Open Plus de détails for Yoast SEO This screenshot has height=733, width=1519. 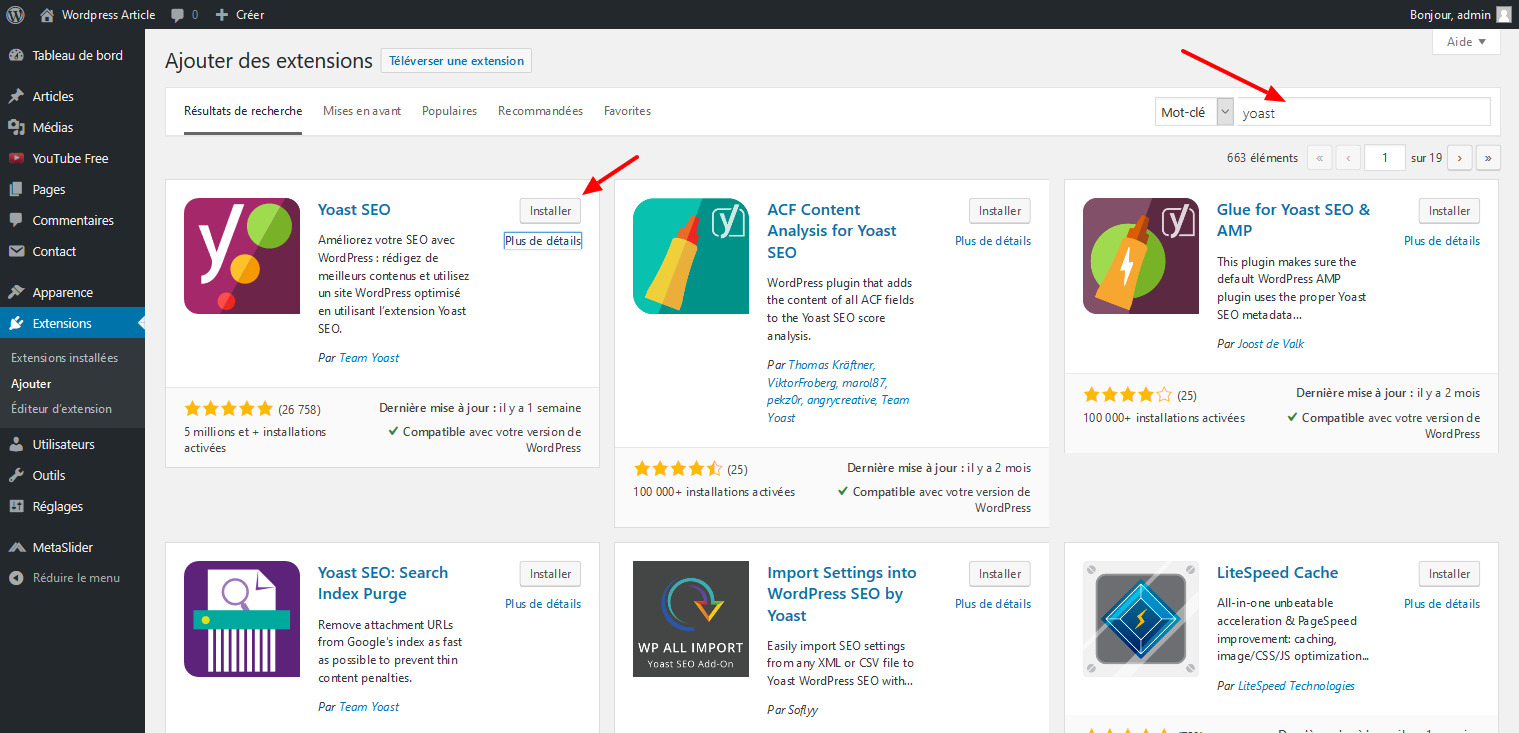pos(543,241)
